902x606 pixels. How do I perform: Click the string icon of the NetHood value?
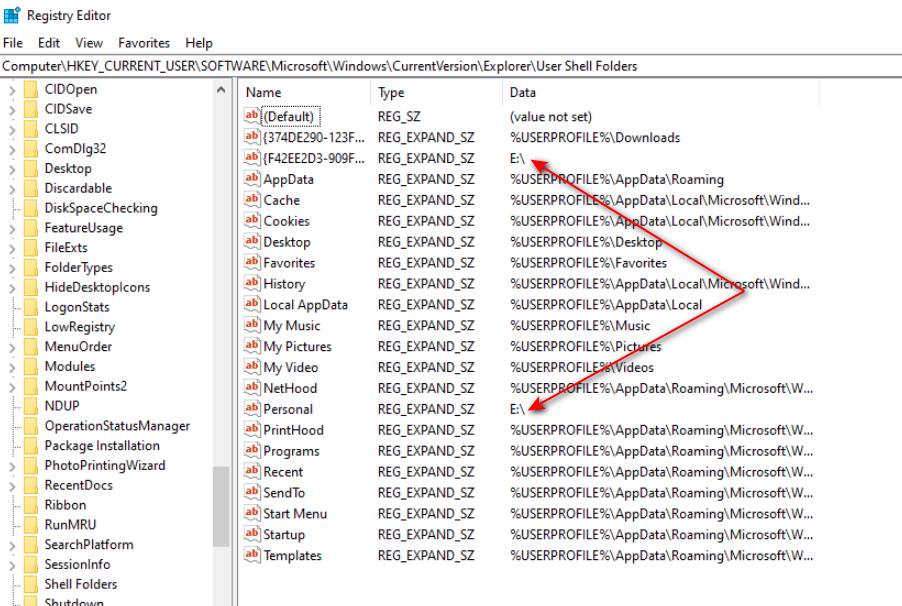click(251, 388)
